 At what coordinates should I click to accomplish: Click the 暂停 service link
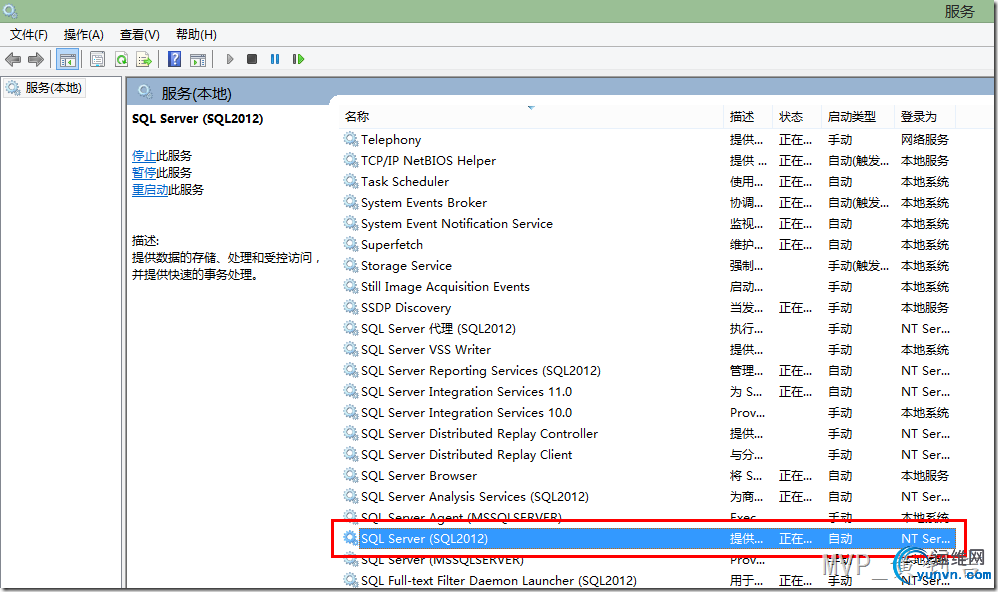(x=144, y=173)
